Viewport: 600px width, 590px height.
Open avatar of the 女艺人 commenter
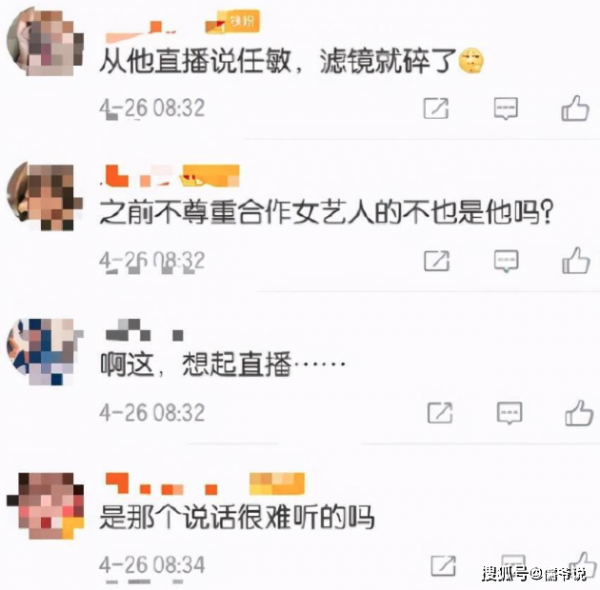tap(45, 196)
